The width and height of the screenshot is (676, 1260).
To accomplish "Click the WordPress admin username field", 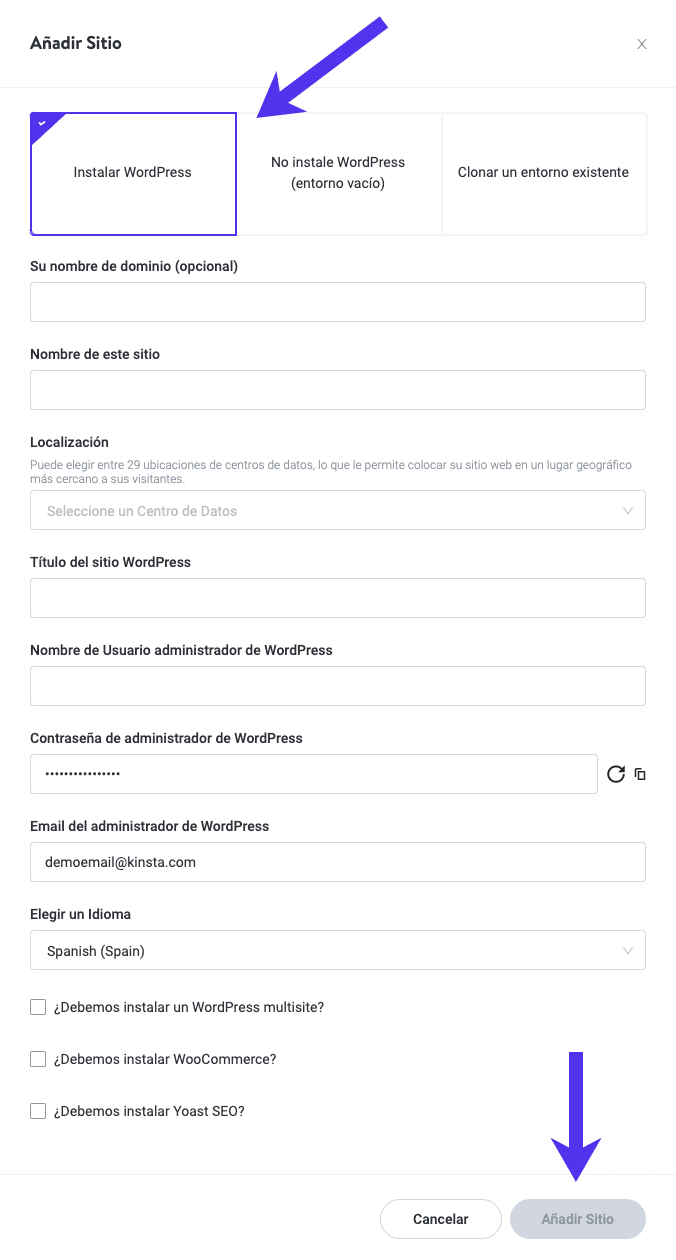I will pos(337,686).
